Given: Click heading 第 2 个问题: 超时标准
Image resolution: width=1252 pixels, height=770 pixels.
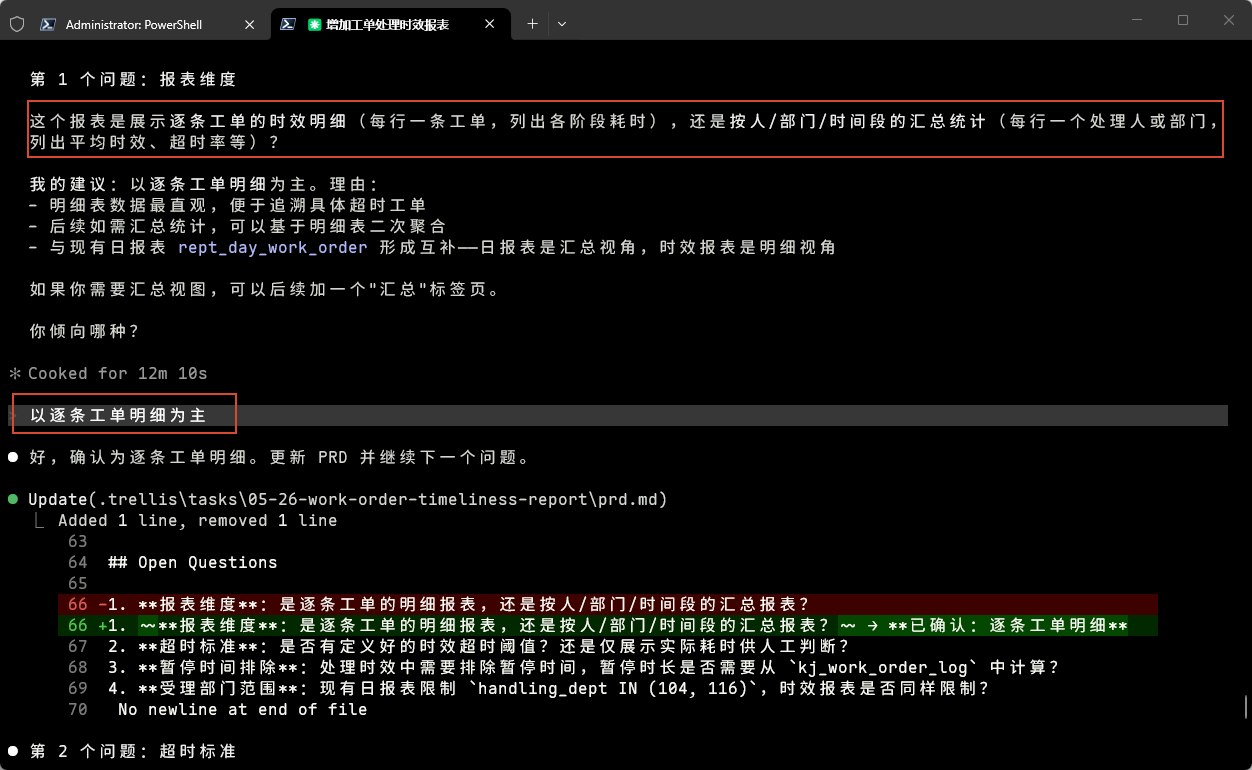Looking at the screenshot, I should point(133,751).
